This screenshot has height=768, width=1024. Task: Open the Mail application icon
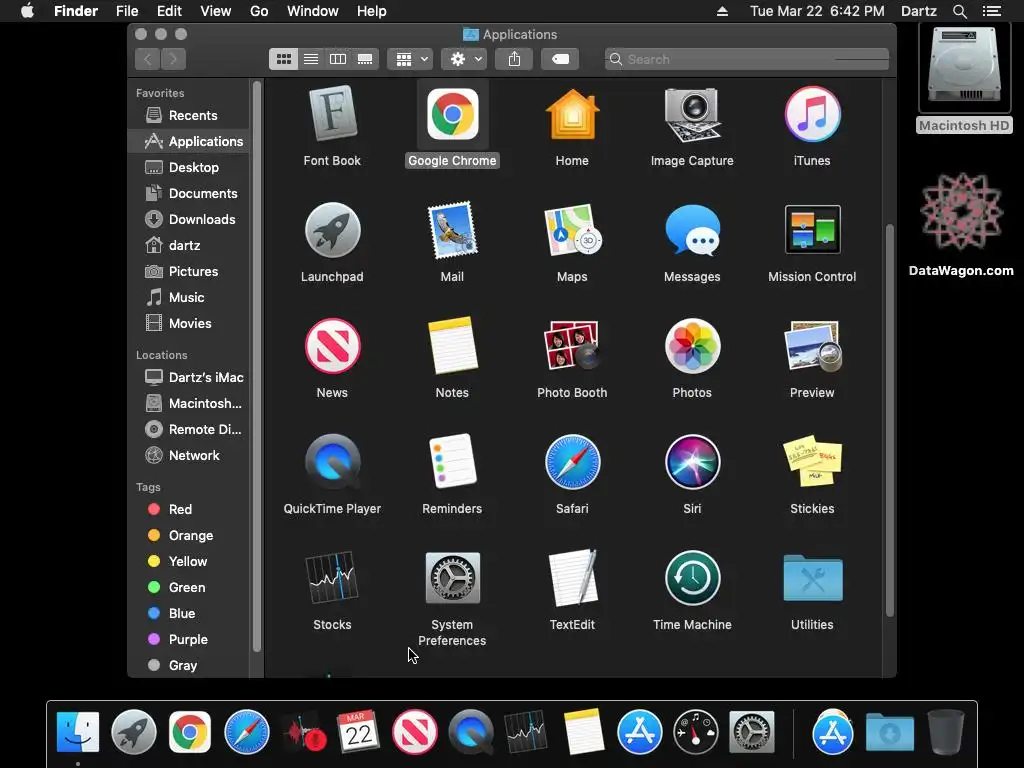click(453, 230)
